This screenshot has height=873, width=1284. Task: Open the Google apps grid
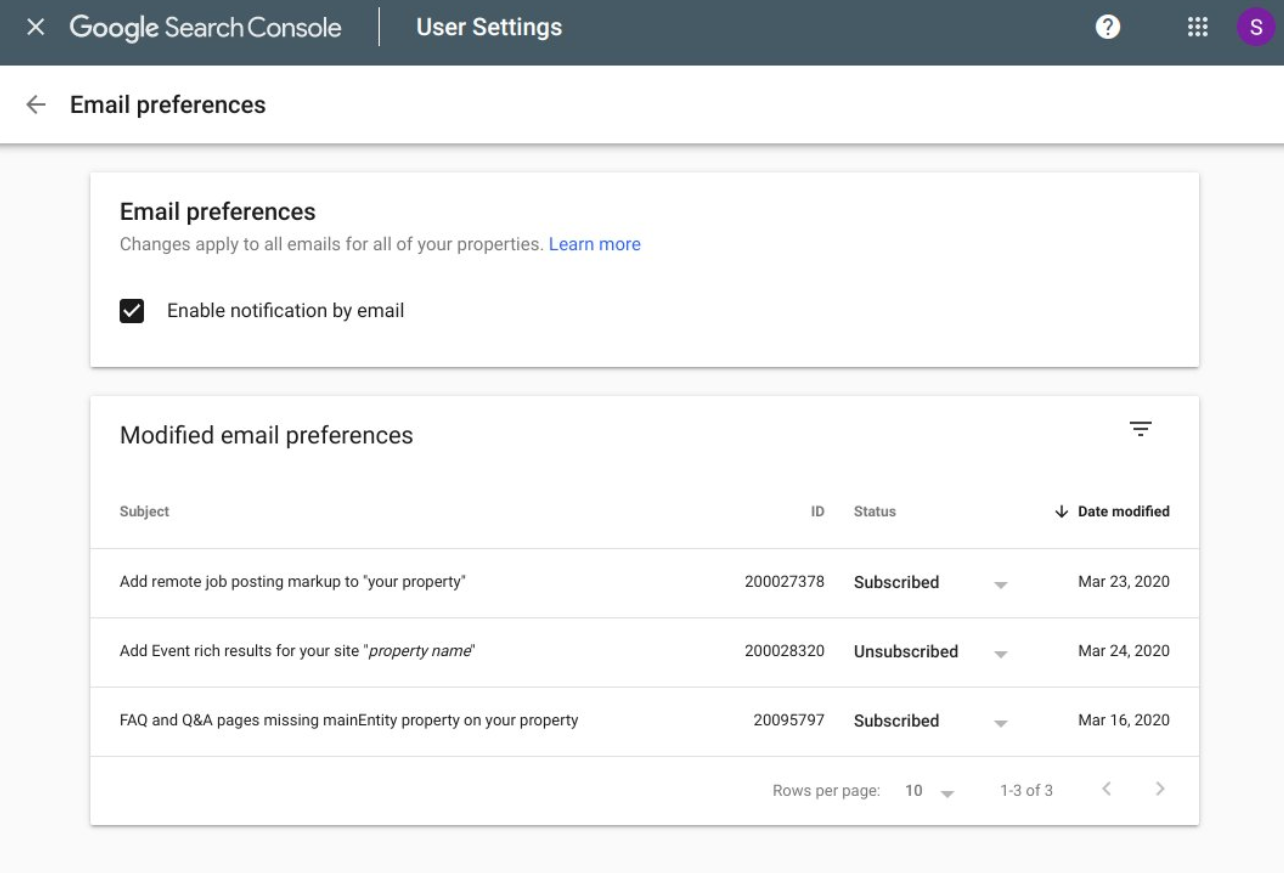[1197, 26]
